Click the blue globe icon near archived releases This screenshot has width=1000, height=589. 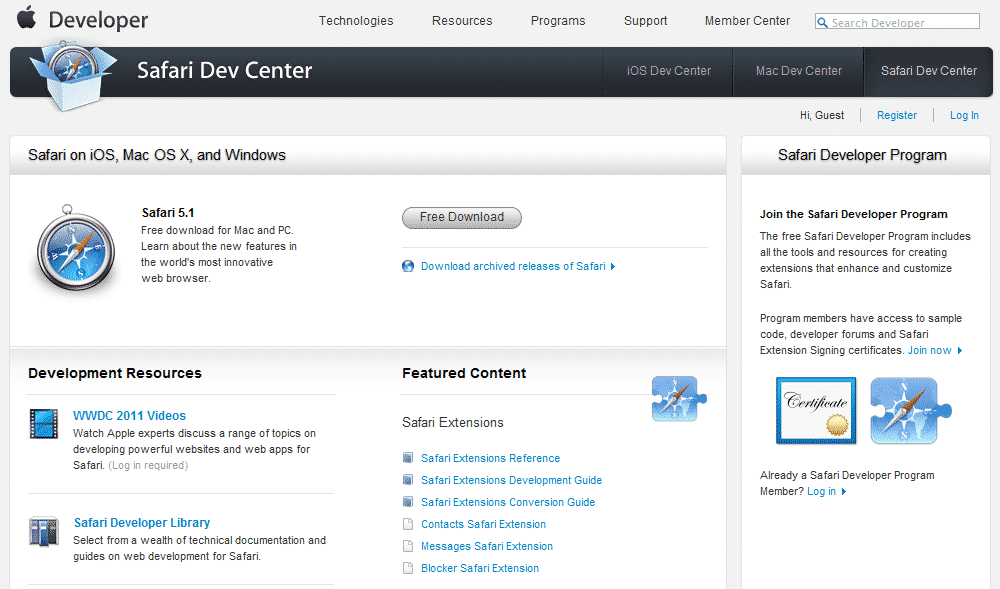[408, 266]
